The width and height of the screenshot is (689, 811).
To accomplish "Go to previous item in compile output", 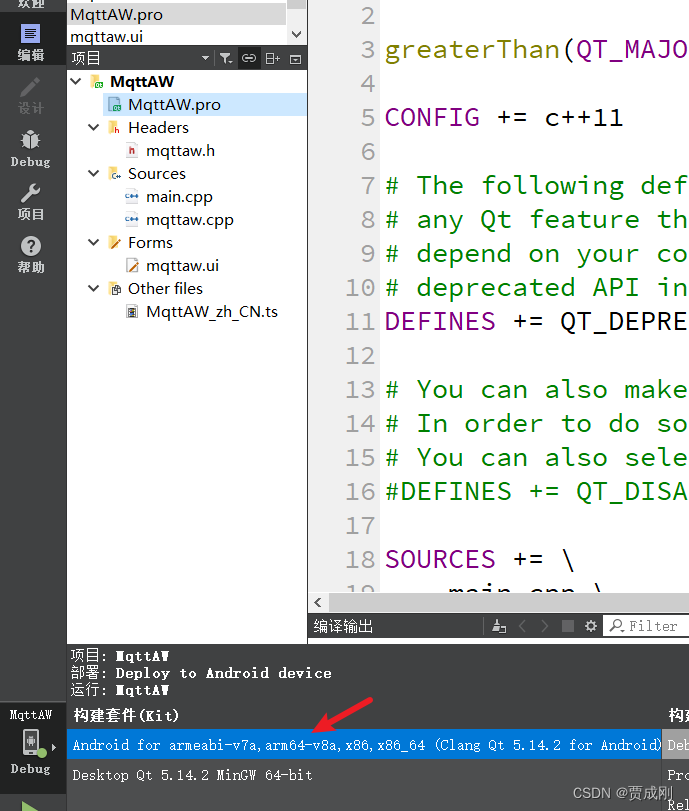I will pyautogui.click(x=522, y=626).
